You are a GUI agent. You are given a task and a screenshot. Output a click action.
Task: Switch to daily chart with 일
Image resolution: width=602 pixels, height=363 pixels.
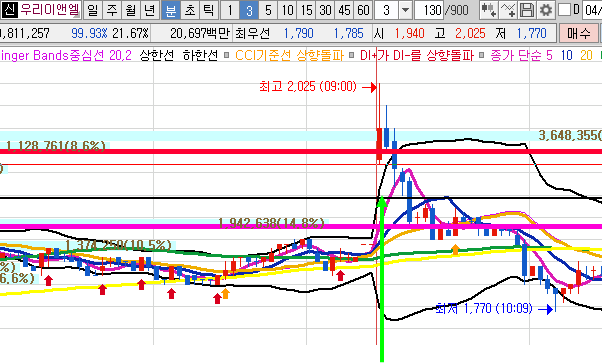click(x=93, y=10)
